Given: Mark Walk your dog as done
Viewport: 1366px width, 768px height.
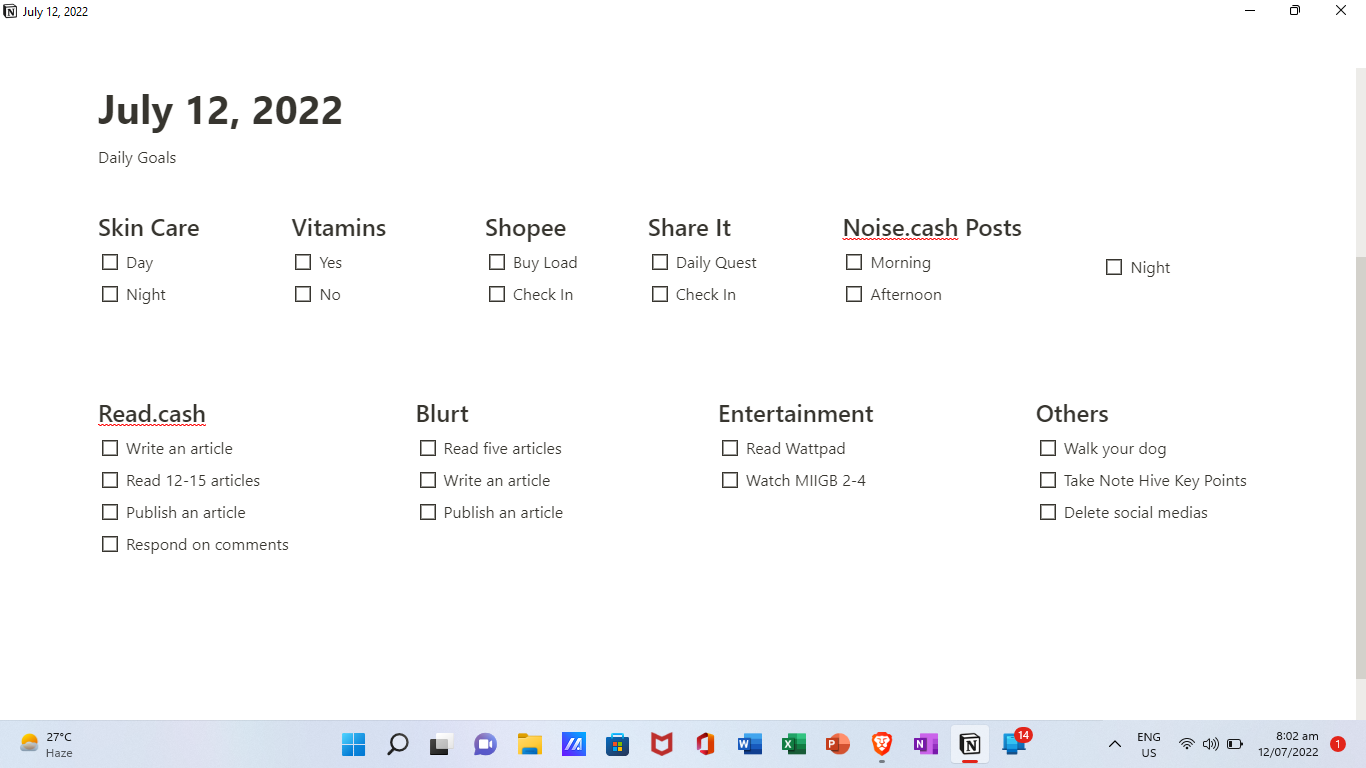Looking at the screenshot, I should tap(1048, 448).
